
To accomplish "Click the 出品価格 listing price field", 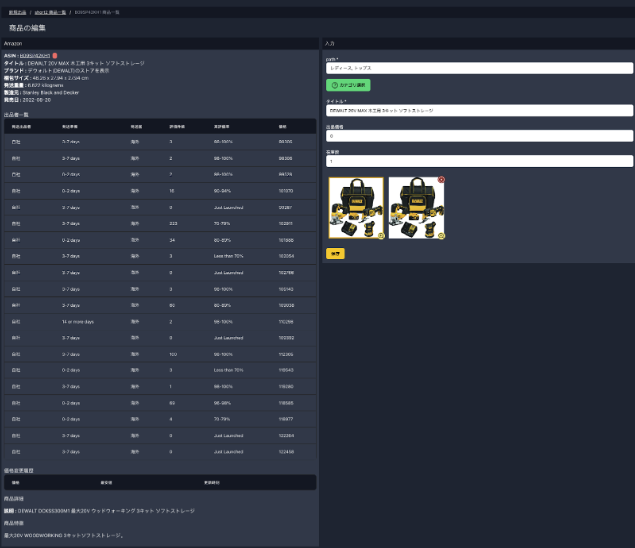I will (x=479, y=135).
